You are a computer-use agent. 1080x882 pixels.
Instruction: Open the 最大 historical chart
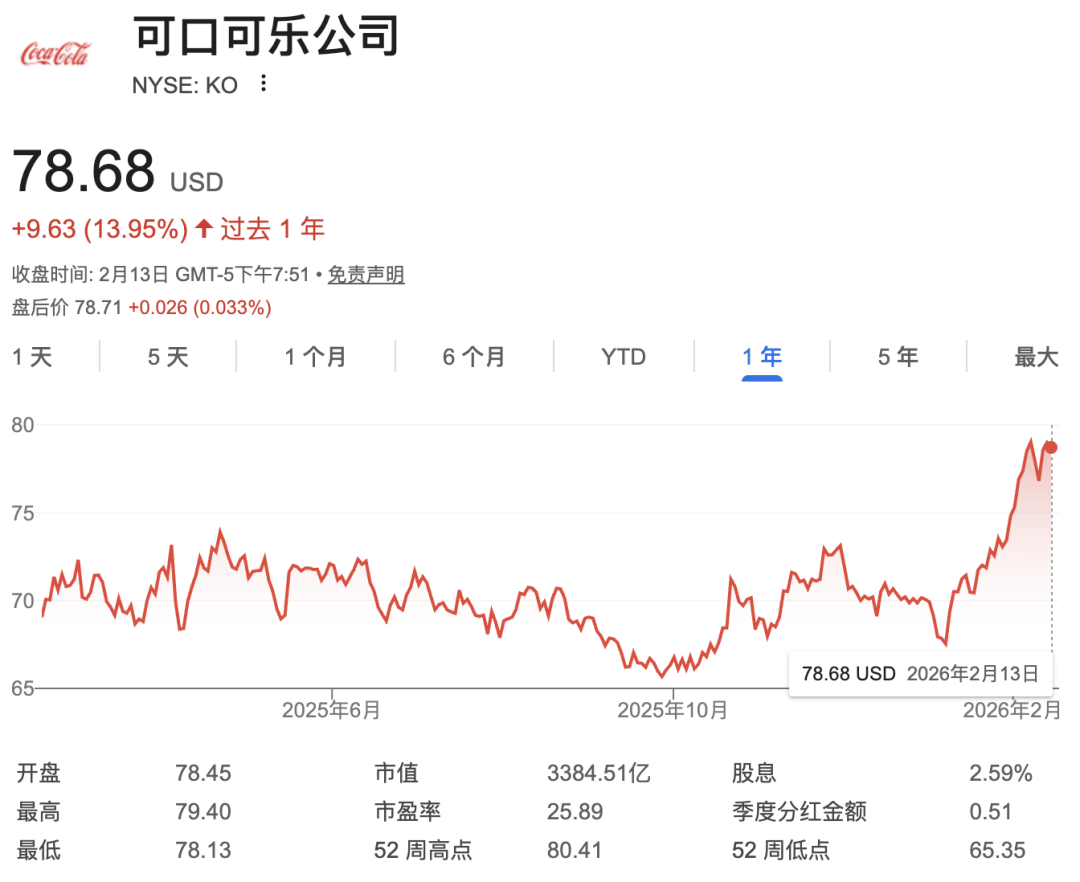[1036, 356]
